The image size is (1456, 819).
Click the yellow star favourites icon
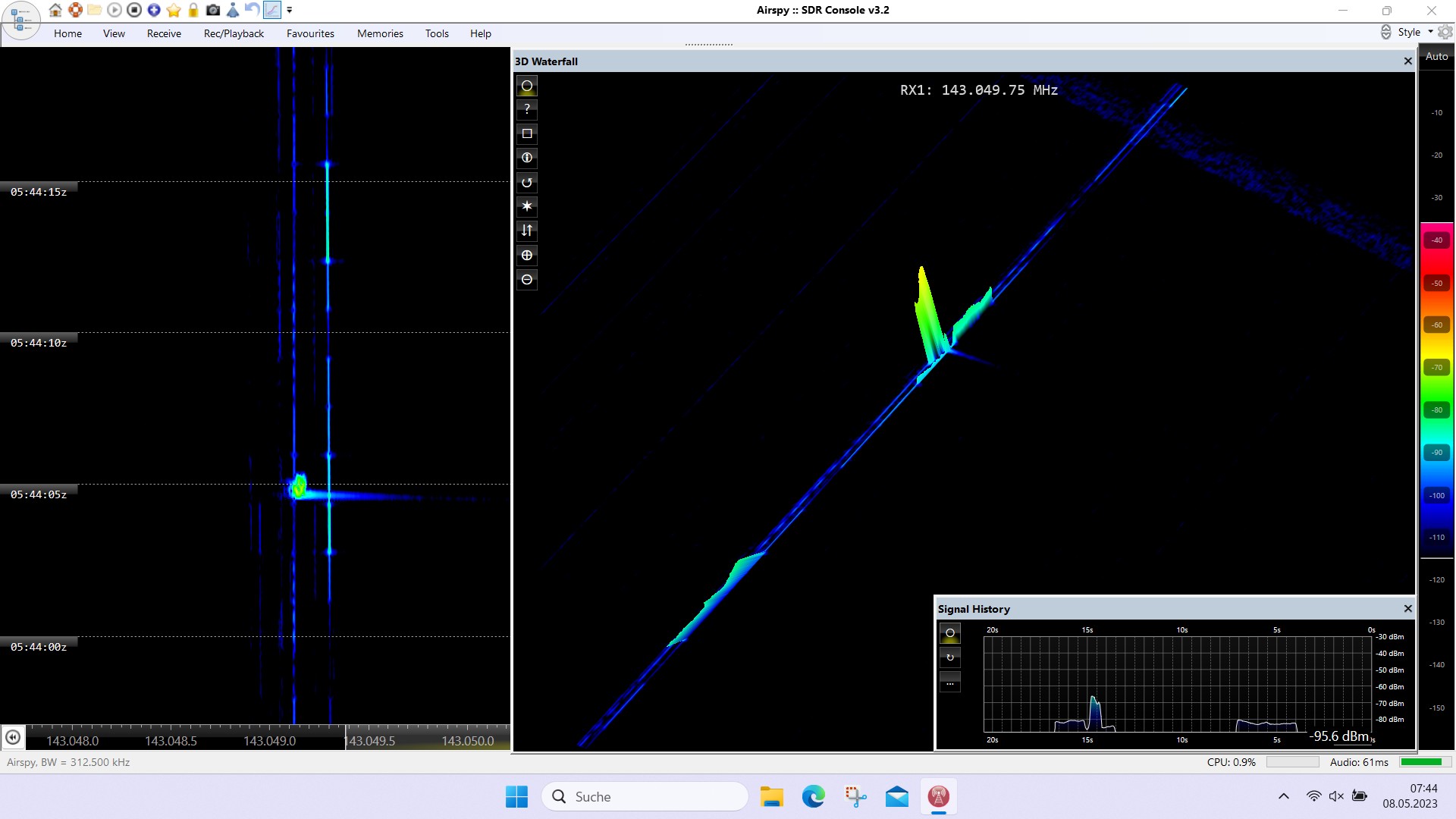click(x=174, y=10)
